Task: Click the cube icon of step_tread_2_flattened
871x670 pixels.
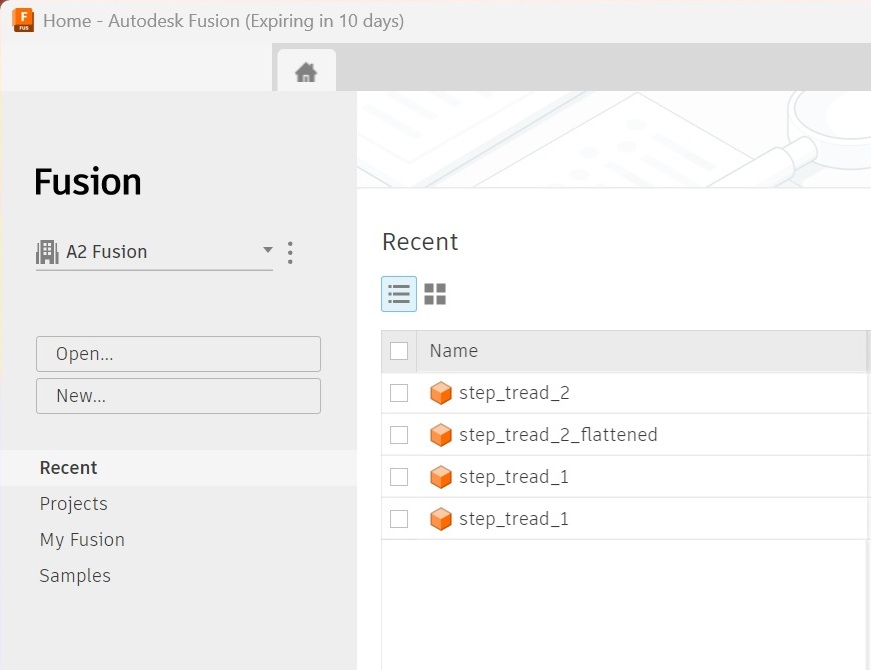Action: (x=440, y=435)
